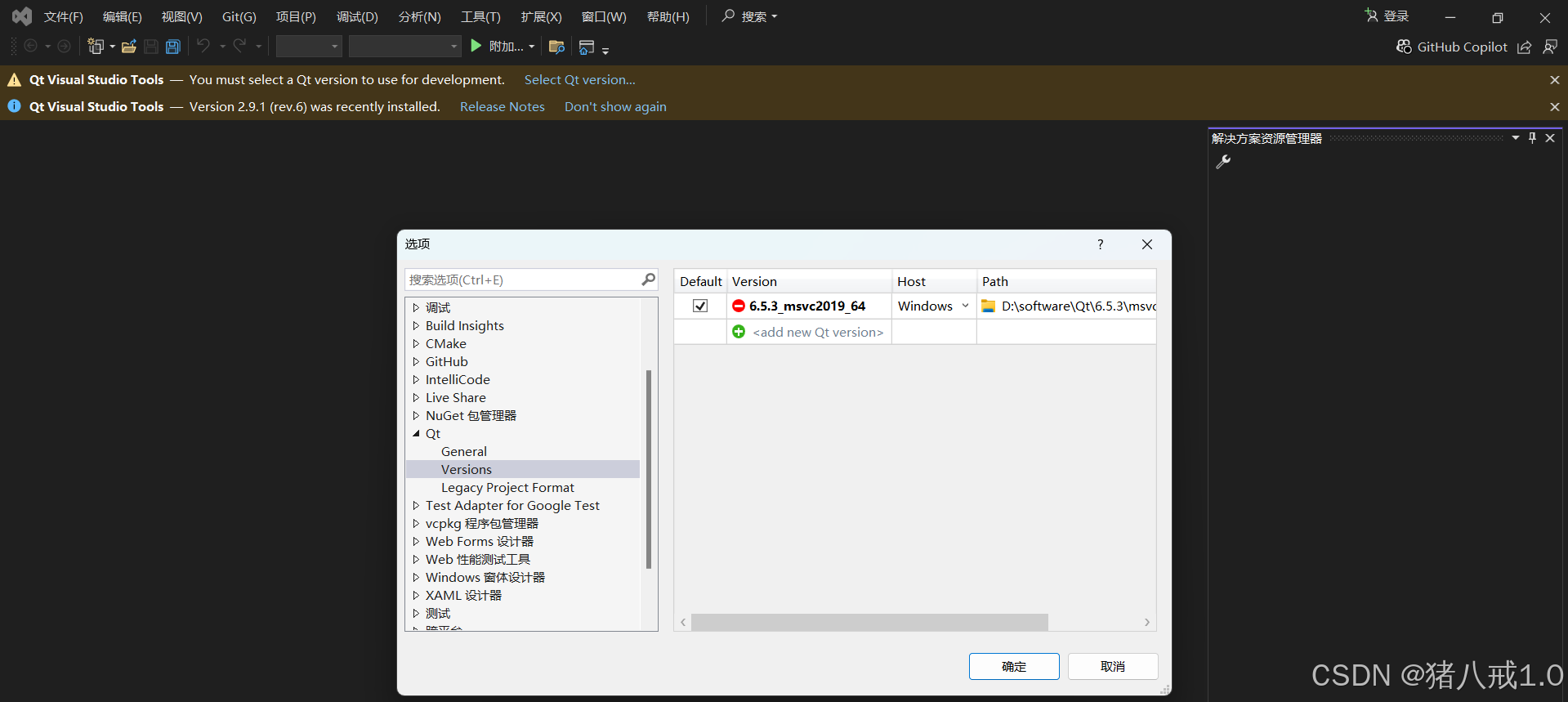
Task: Open the 文件(F) menu
Action: tap(64, 16)
